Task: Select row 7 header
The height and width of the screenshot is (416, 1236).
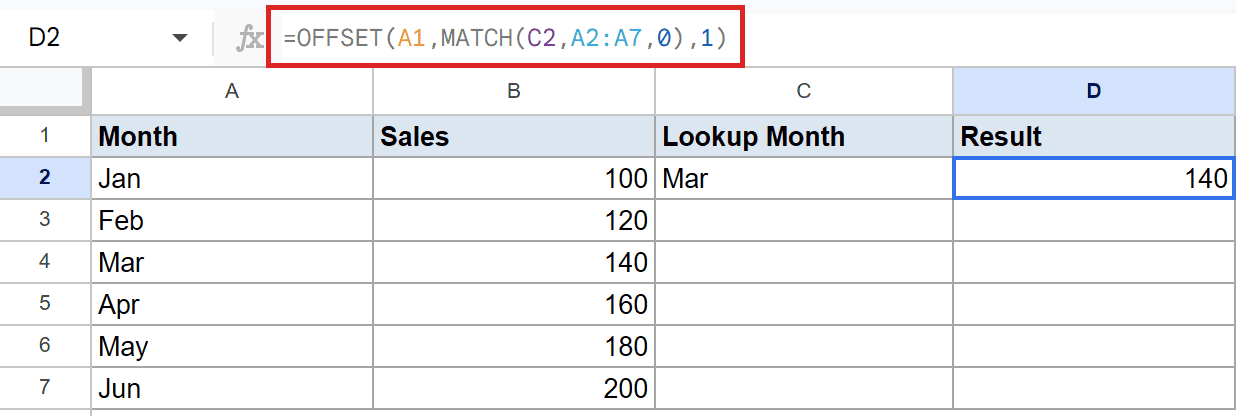Action: click(45, 388)
